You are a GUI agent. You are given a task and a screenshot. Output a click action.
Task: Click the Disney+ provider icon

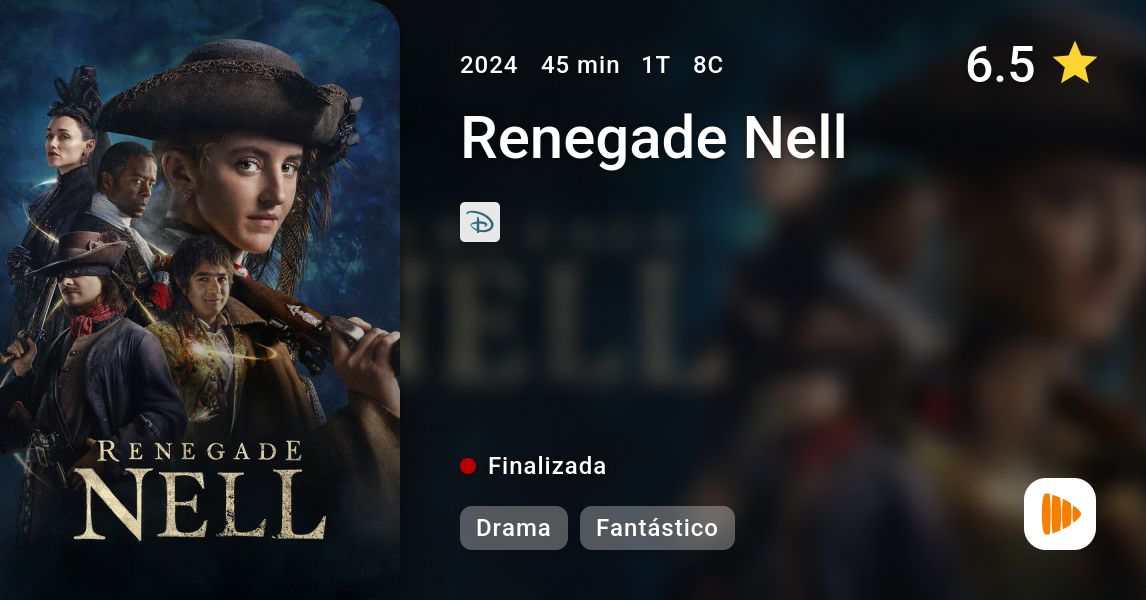tap(479, 222)
